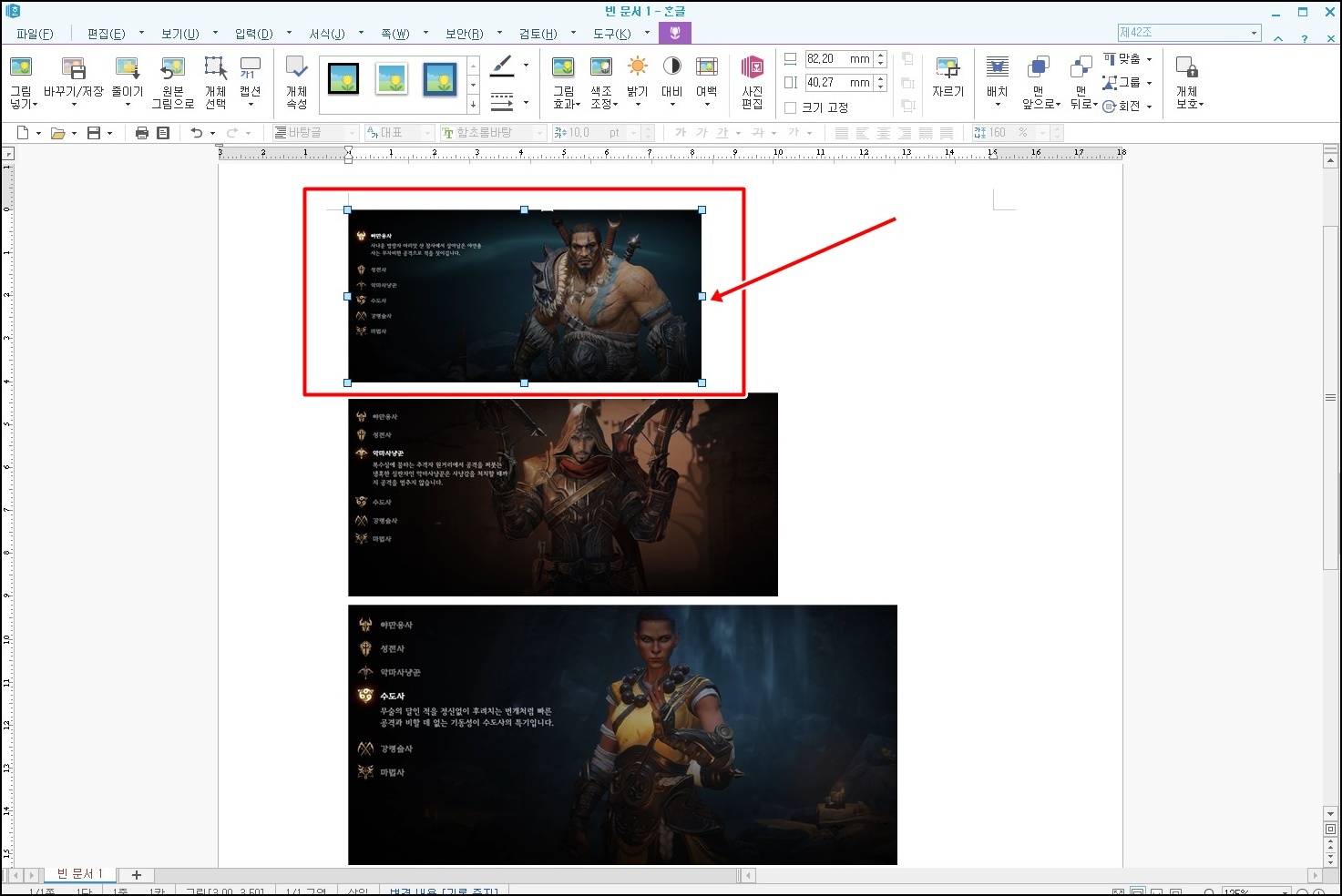
Task: Open the 검토(H) menu
Action: [x=538, y=34]
